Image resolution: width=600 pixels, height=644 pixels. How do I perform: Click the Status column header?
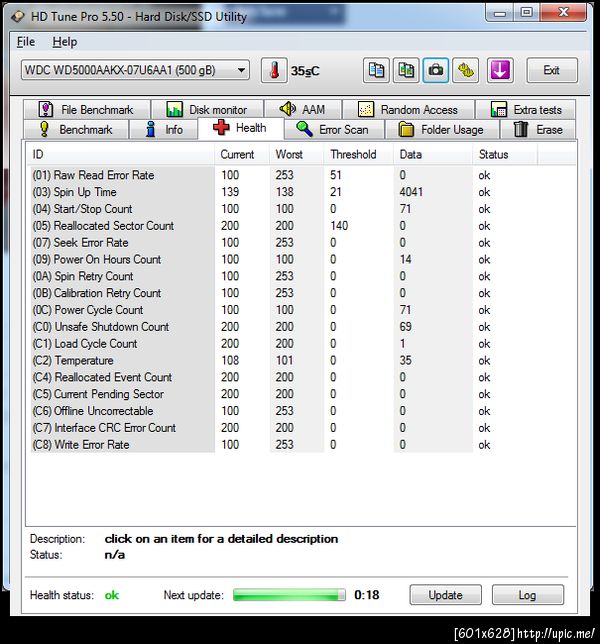(x=505, y=154)
